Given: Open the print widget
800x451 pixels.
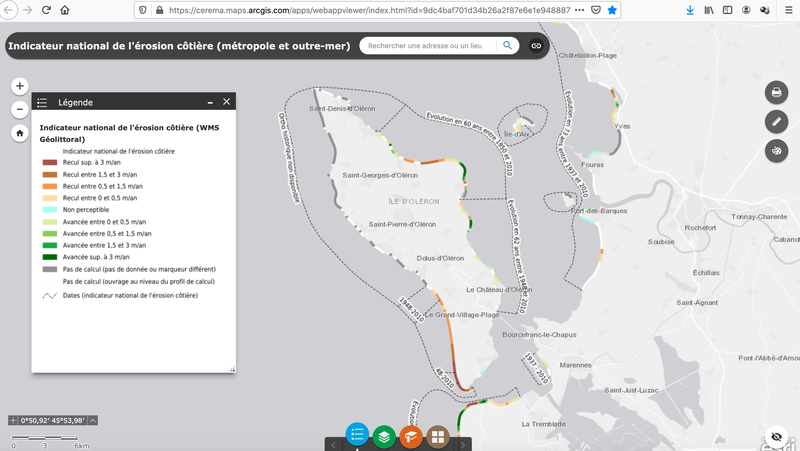Looking at the screenshot, I should pos(775,93).
